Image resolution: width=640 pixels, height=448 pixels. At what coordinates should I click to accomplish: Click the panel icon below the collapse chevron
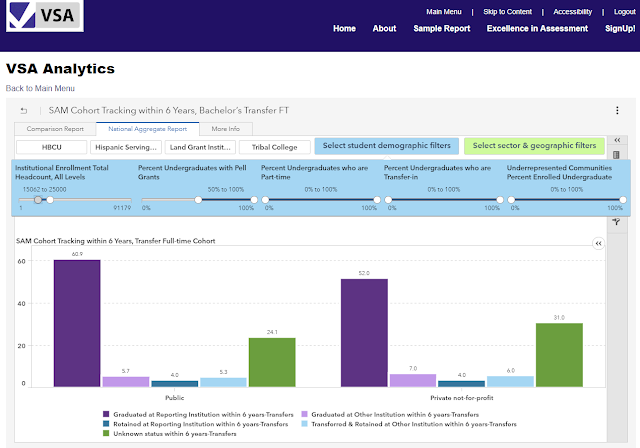click(x=616, y=155)
